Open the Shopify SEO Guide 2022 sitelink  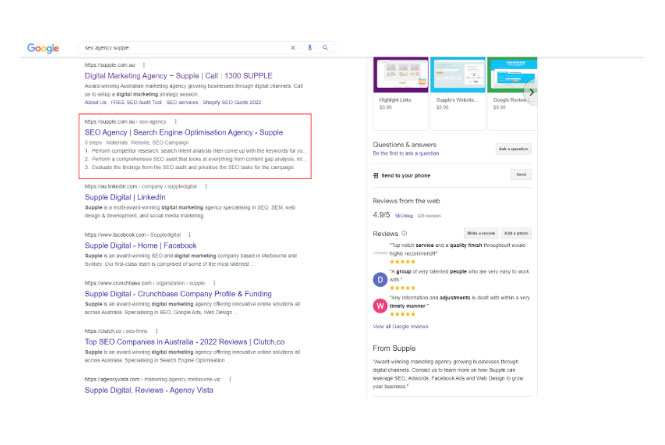[232, 102]
